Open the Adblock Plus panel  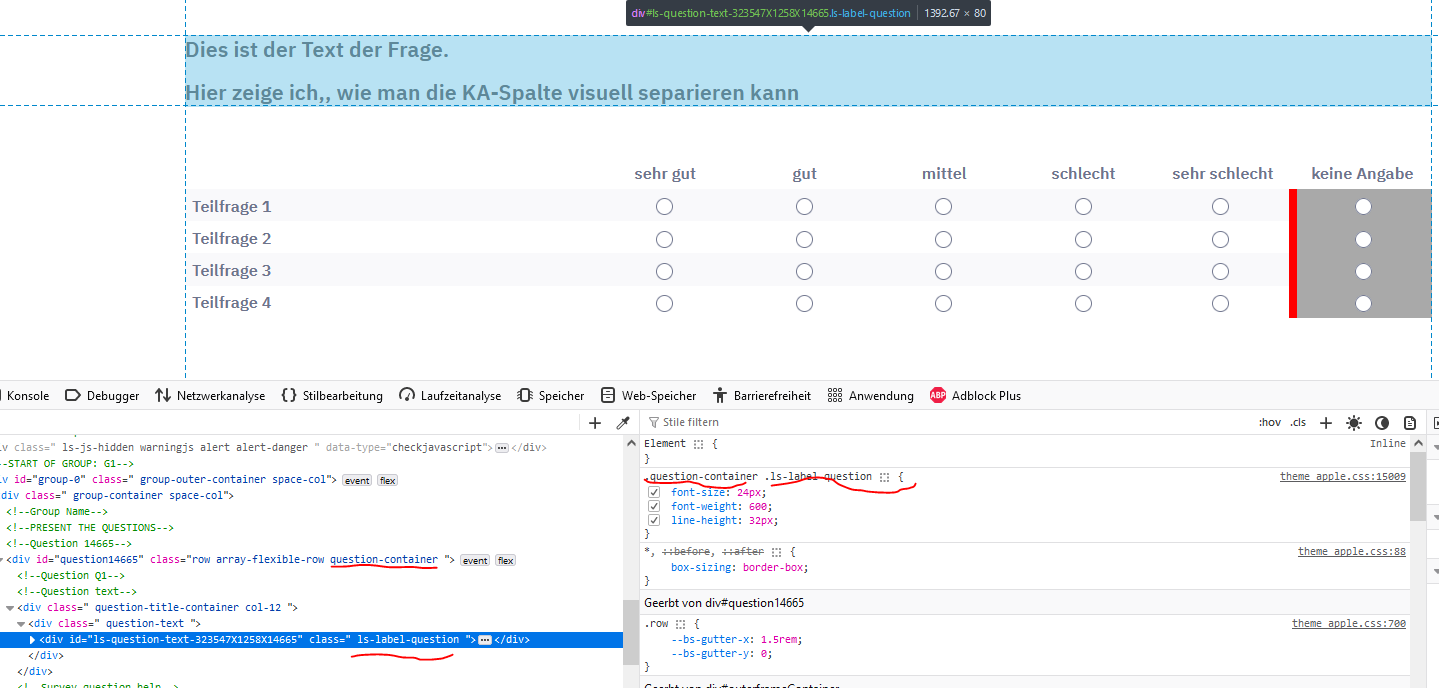pyautogui.click(x=975, y=396)
